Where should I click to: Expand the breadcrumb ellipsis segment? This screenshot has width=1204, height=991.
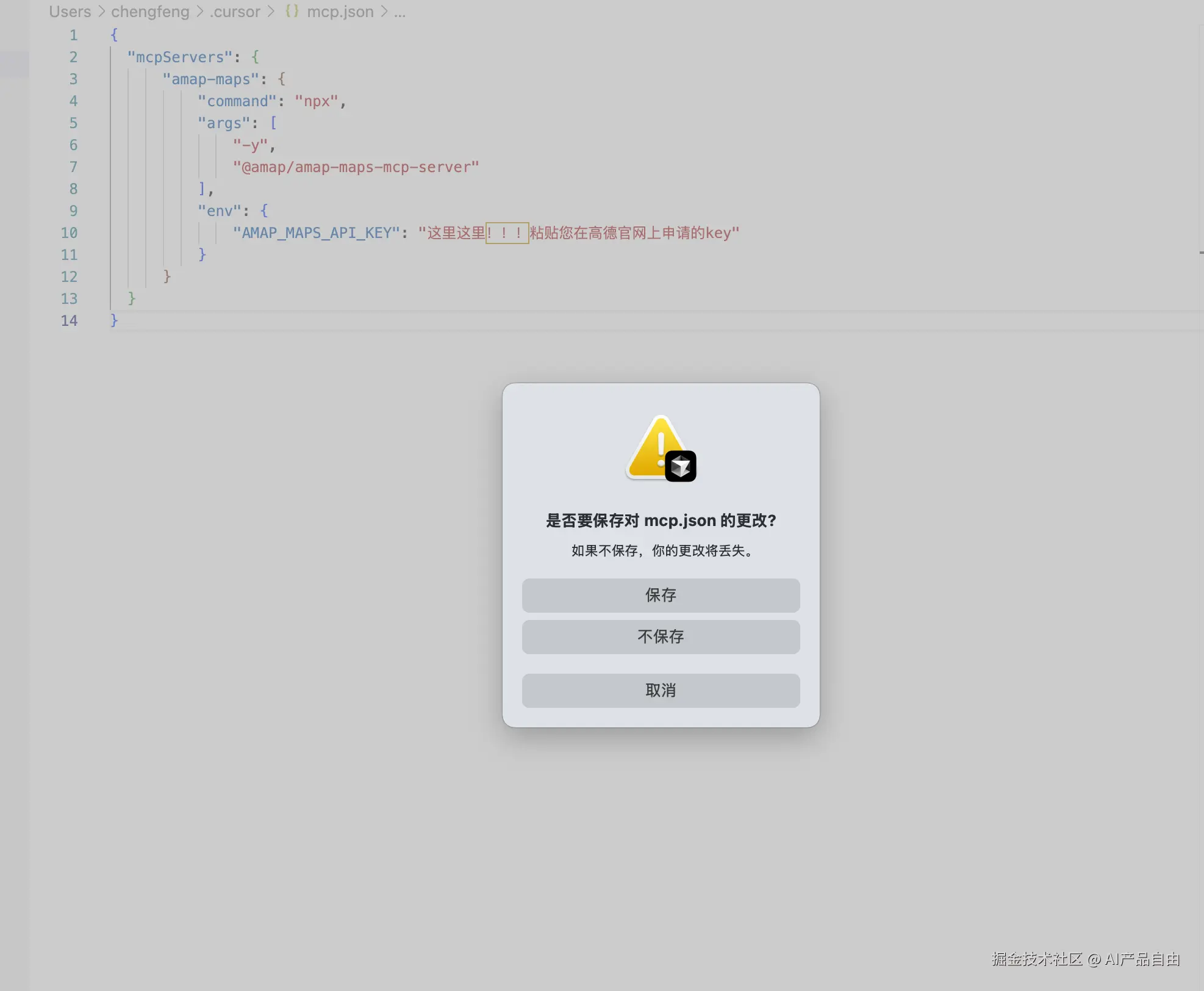click(x=400, y=12)
